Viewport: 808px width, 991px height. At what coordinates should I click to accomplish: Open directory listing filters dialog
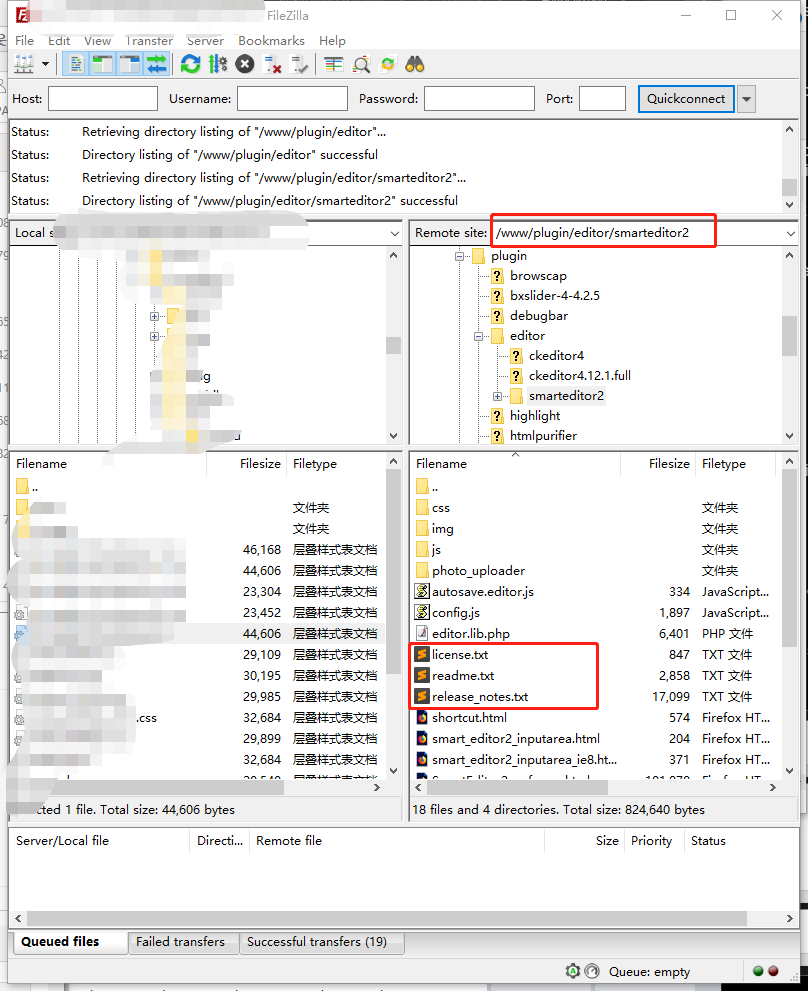(x=333, y=64)
